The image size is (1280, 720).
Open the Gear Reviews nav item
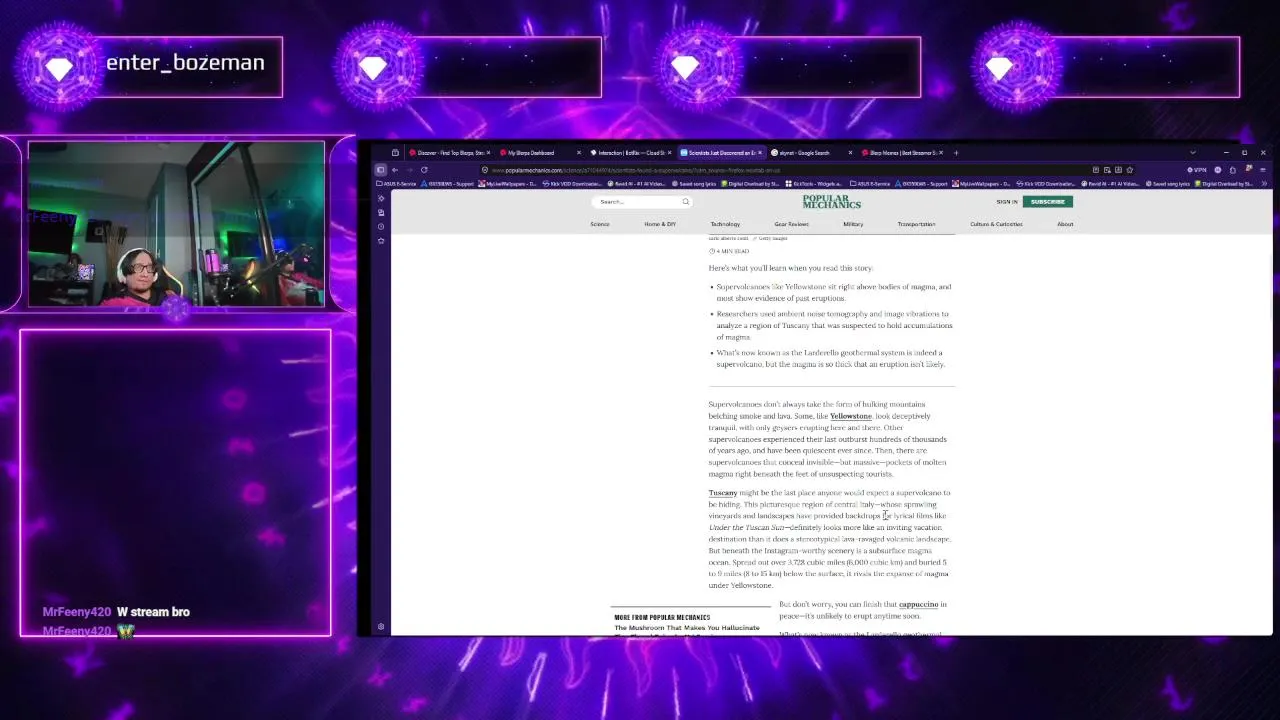coord(791,224)
